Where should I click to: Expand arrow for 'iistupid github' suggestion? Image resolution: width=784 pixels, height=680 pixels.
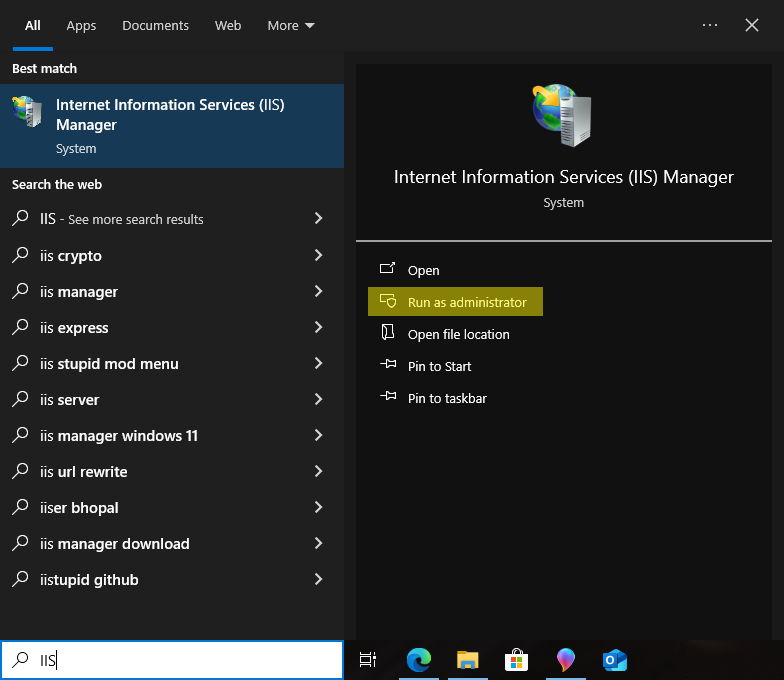coord(318,579)
